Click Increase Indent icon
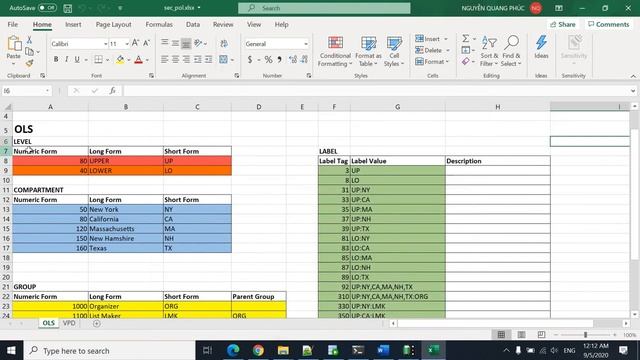This screenshot has width=640, height=360. [208, 60]
